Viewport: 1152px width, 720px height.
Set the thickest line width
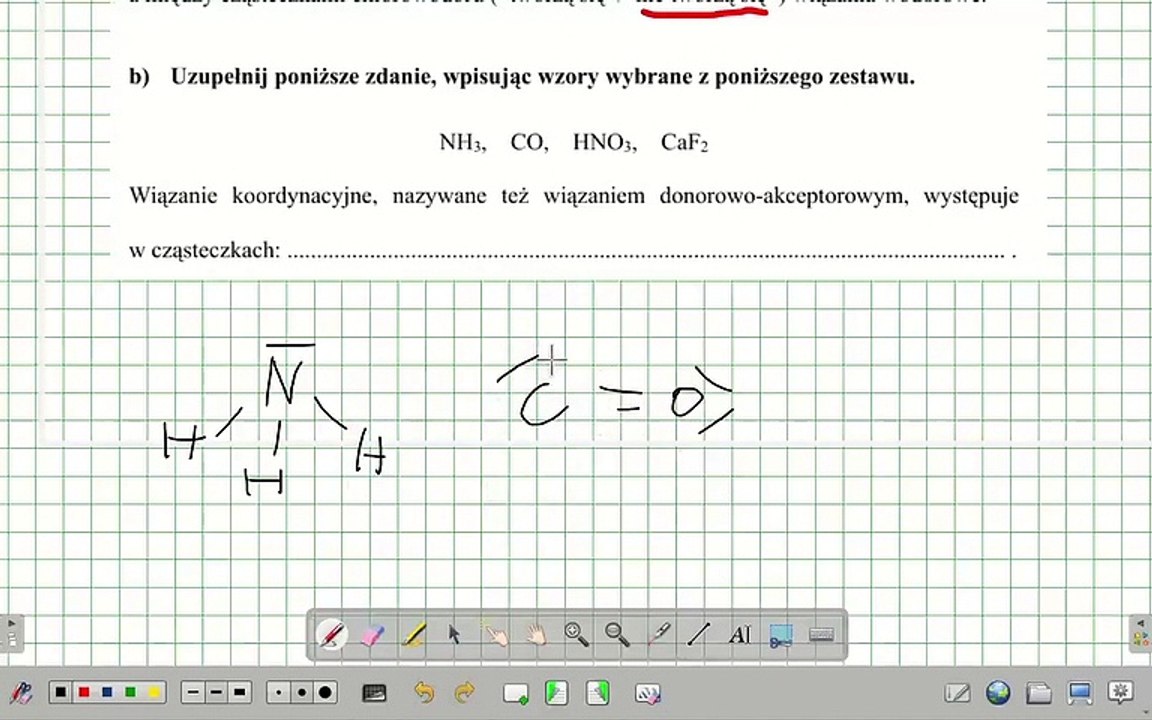(240, 692)
